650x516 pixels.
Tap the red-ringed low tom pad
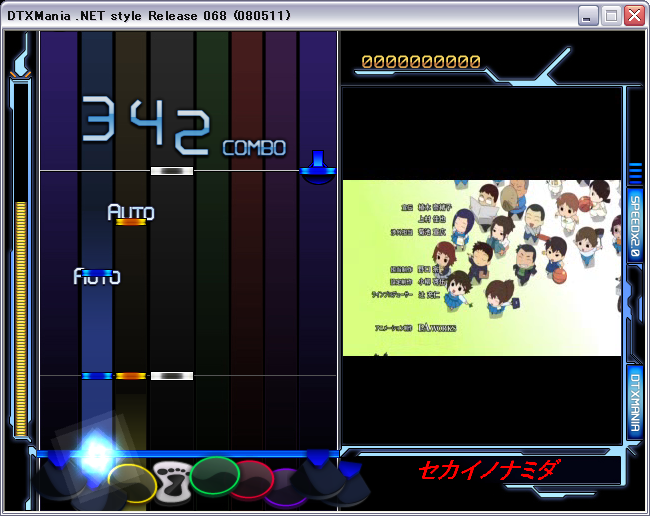coord(251,479)
